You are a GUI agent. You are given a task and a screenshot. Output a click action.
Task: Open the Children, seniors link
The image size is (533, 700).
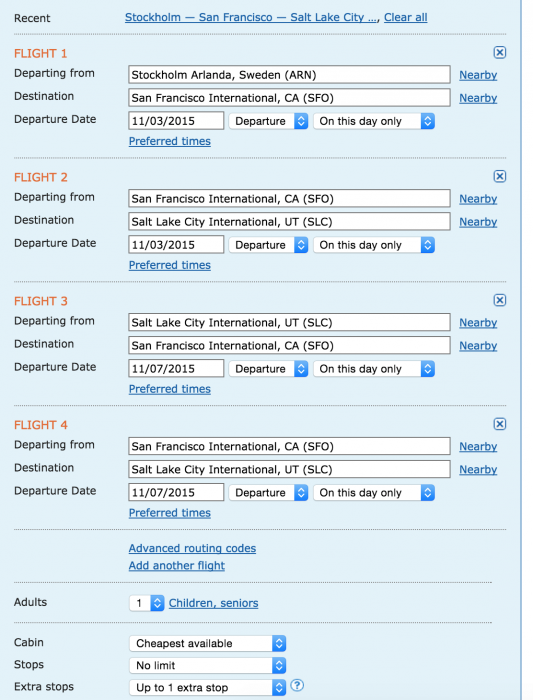(213, 603)
